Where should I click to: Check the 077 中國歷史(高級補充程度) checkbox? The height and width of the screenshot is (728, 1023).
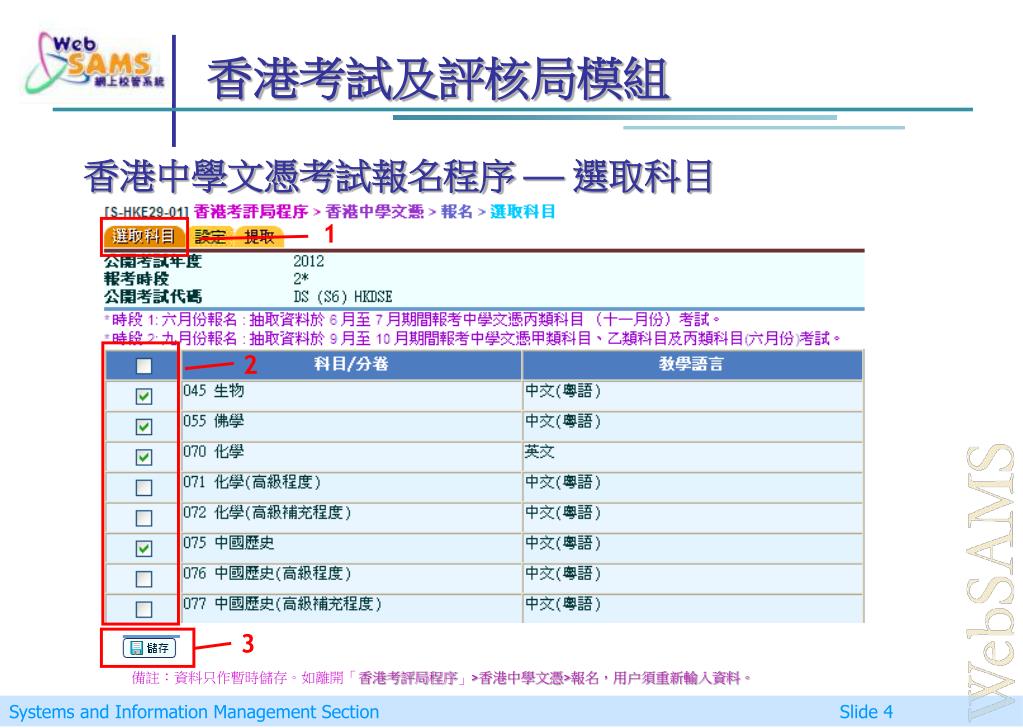tap(144, 609)
